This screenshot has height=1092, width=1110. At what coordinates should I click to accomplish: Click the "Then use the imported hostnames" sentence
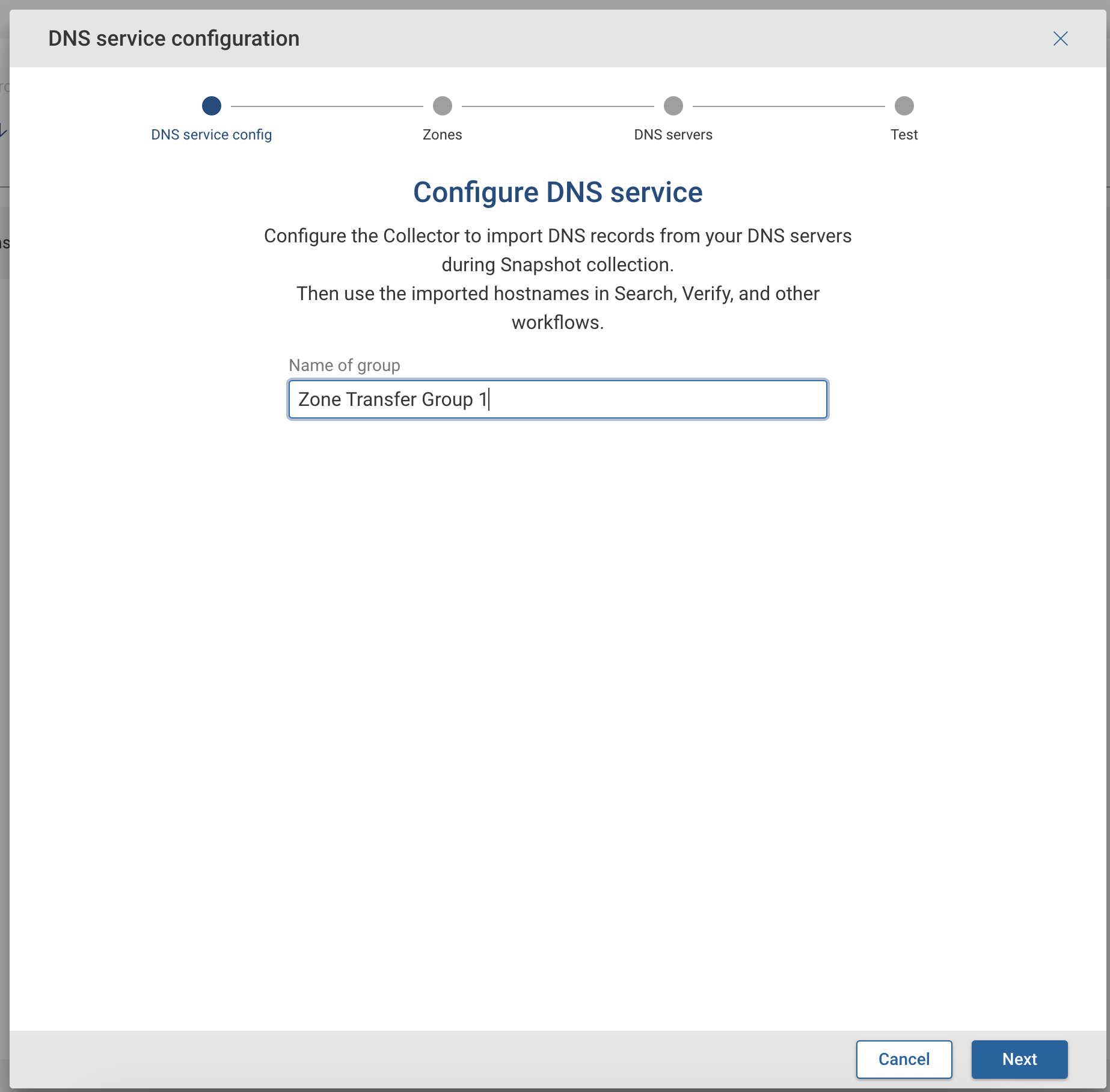pyautogui.click(x=557, y=293)
